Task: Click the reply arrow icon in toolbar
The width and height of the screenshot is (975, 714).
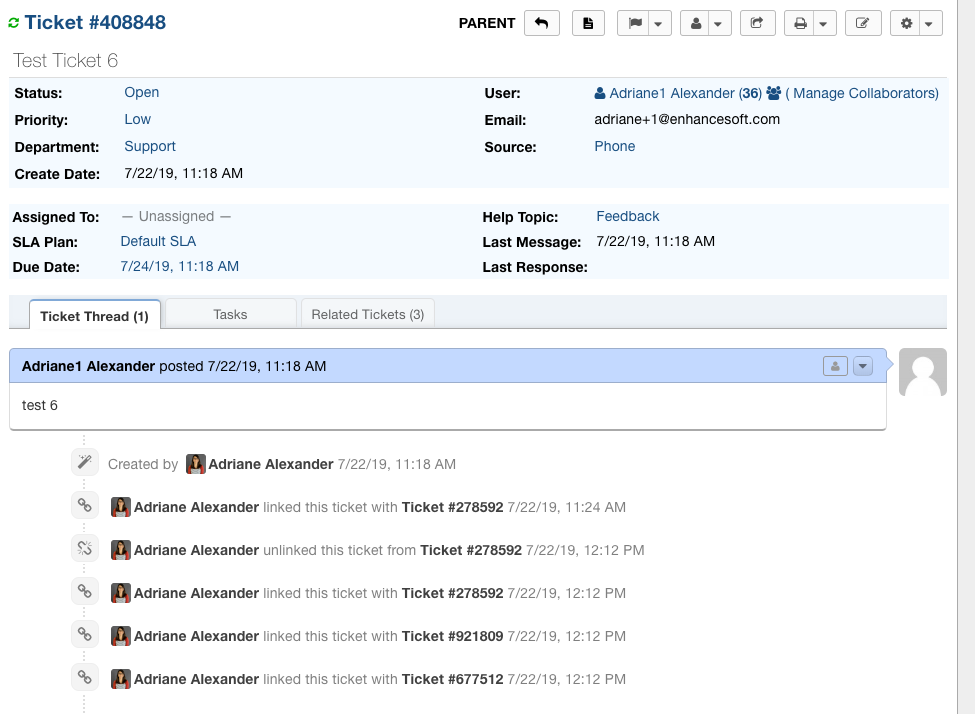Action: [x=541, y=23]
